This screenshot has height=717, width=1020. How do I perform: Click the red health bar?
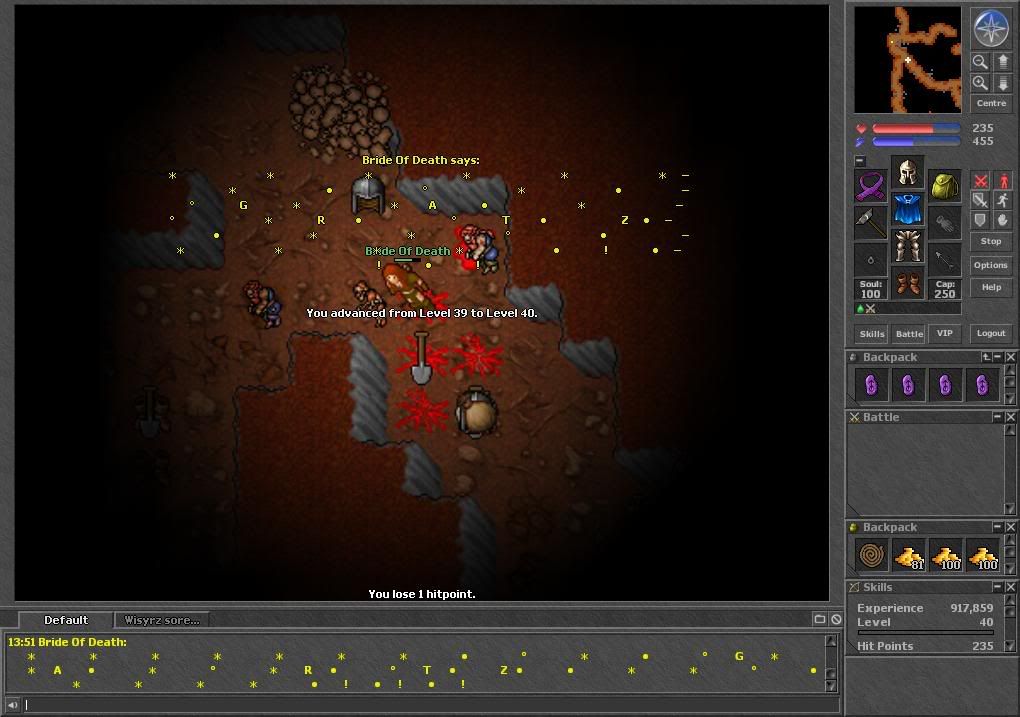tap(916, 129)
